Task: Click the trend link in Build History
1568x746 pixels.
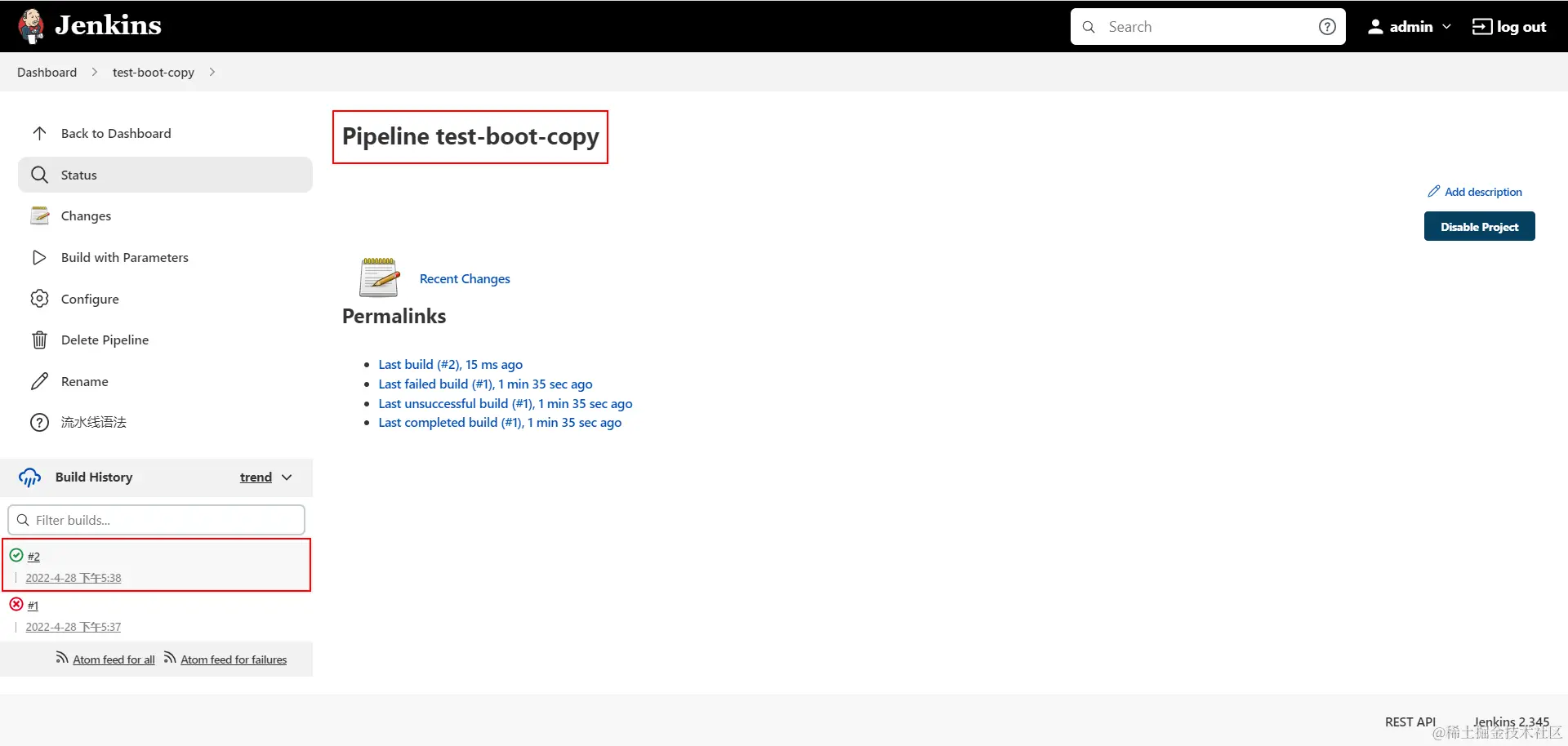Action: coord(256,477)
